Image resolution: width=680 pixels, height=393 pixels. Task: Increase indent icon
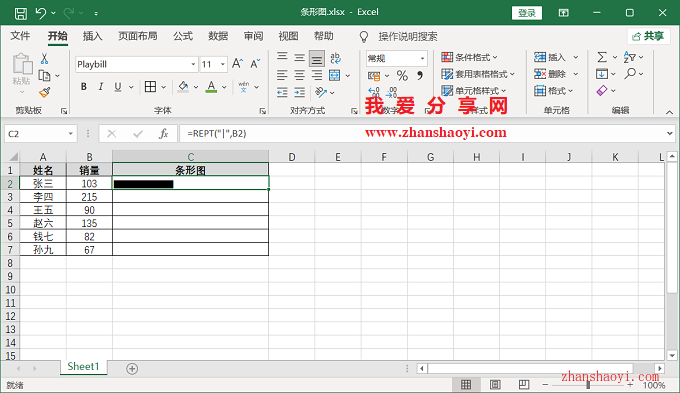300,92
